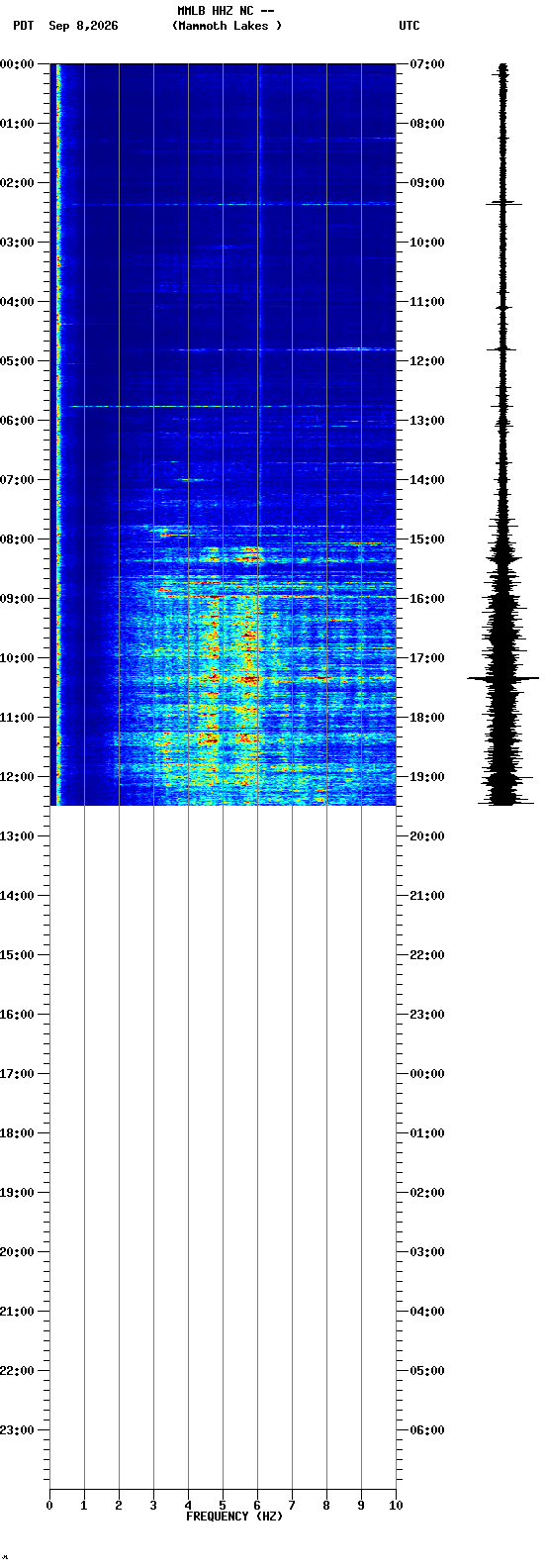Click the 23:00 PDT time tick label
The height and width of the screenshot is (1568, 546).
pyautogui.click(x=17, y=1430)
